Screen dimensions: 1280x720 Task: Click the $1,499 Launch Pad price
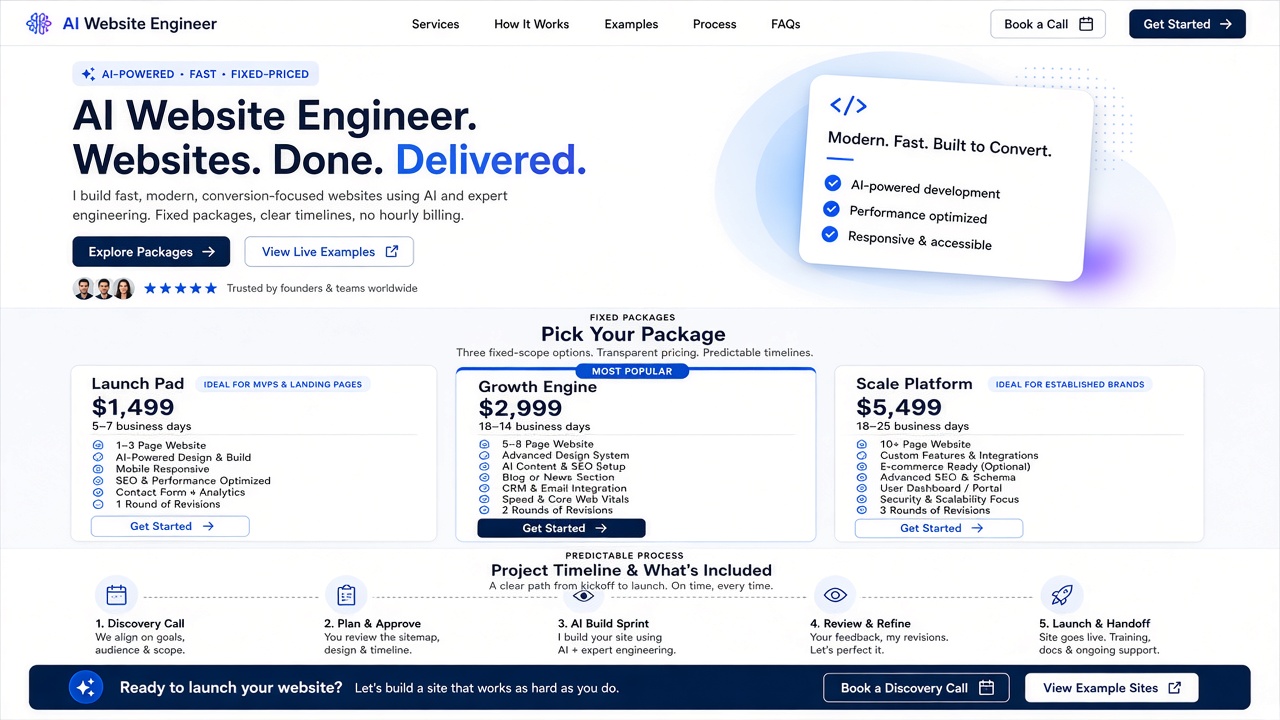[x=133, y=407]
